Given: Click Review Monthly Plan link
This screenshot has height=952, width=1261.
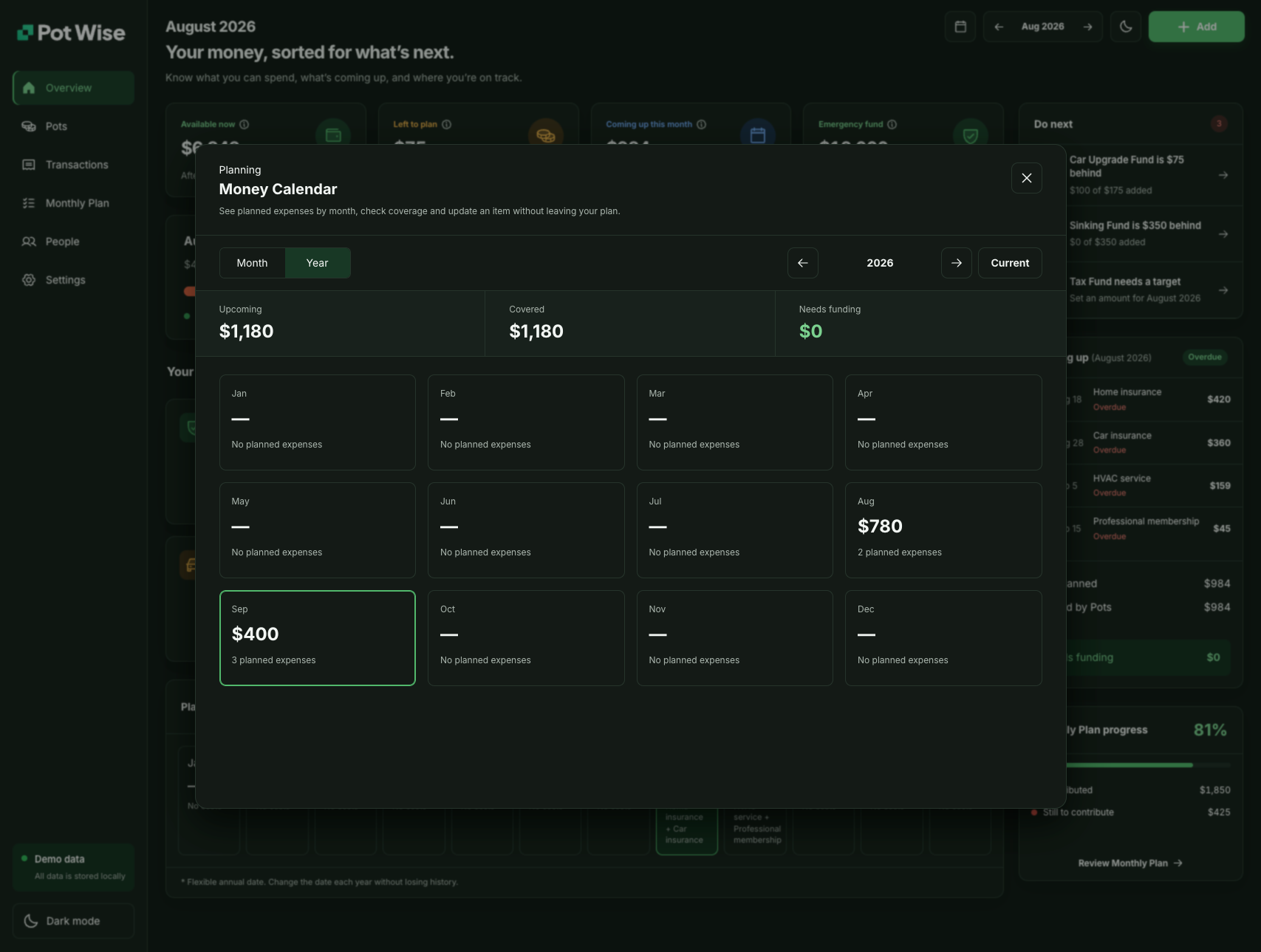Looking at the screenshot, I should coord(1130,863).
